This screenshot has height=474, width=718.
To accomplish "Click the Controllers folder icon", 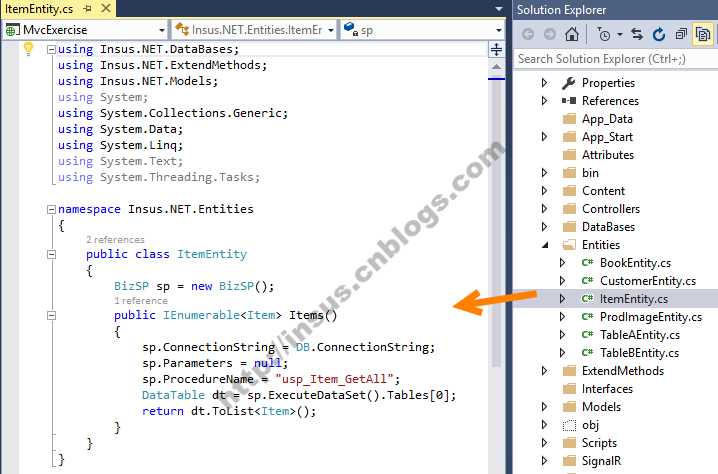I will [569, 209].
